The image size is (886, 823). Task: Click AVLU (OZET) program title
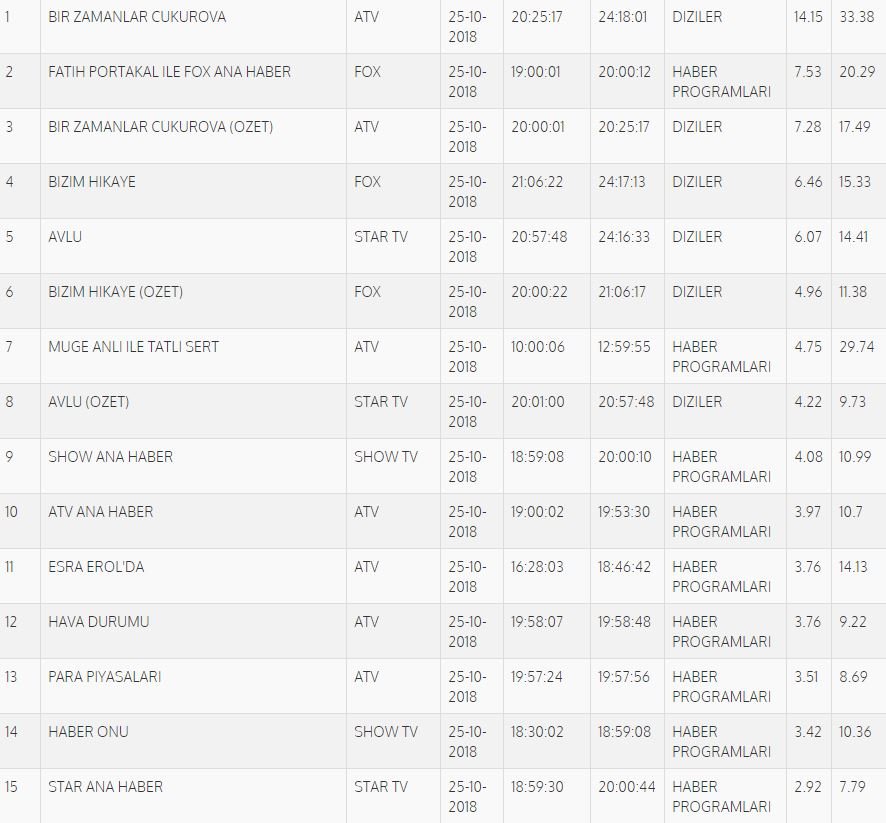click(88, 402)
